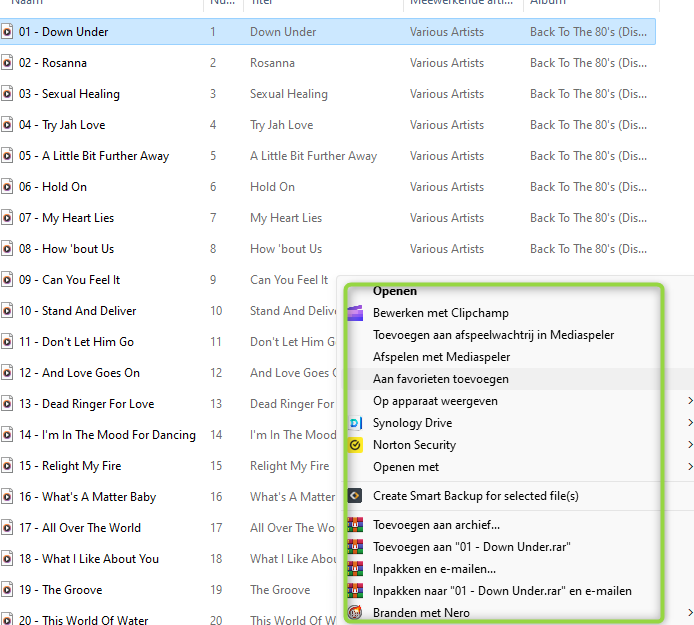Expand the Norton Security submenu
This screenshot has width=694, height=625.
click(690, 444)
